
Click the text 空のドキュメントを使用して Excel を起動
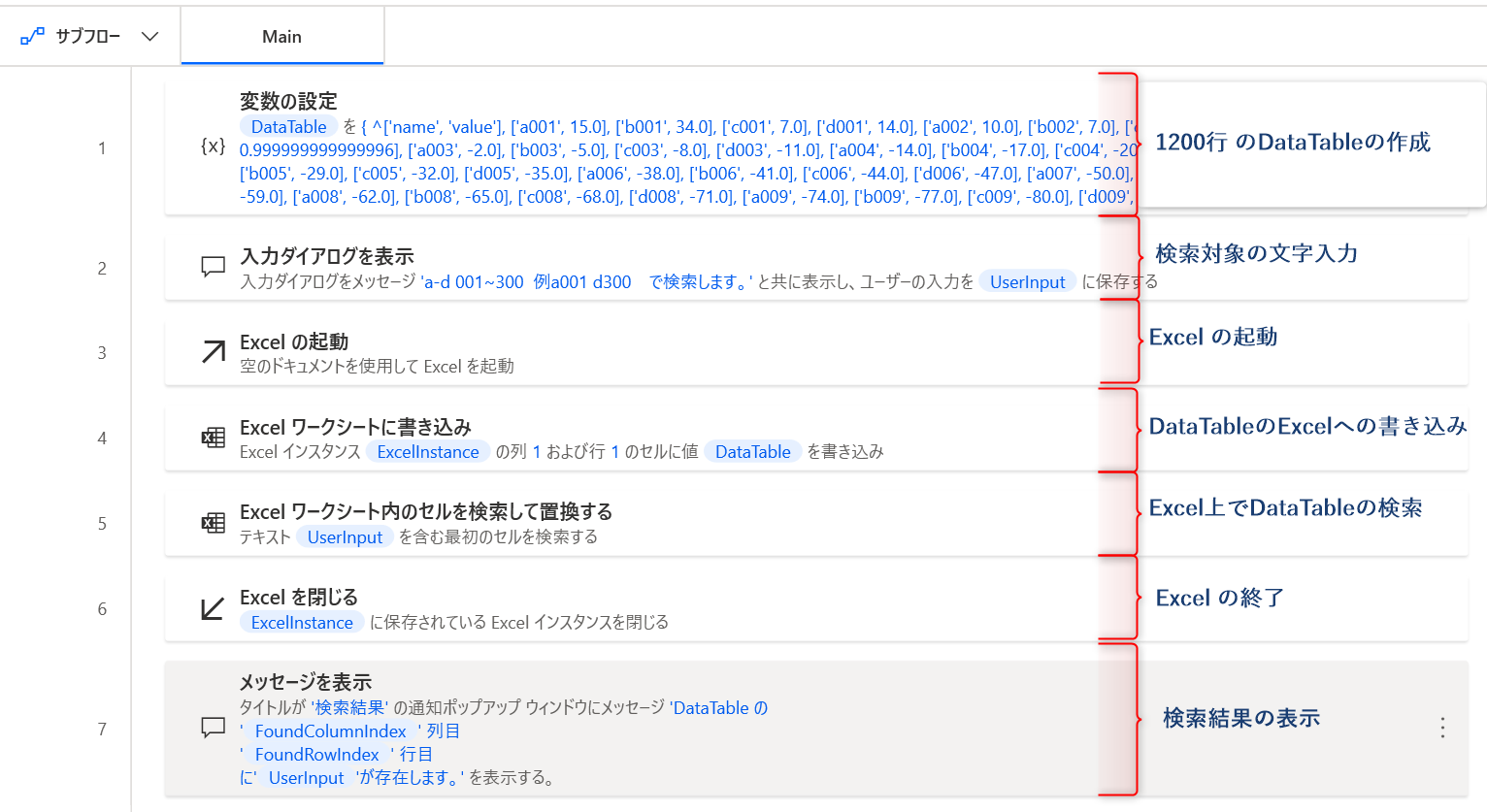377,367
